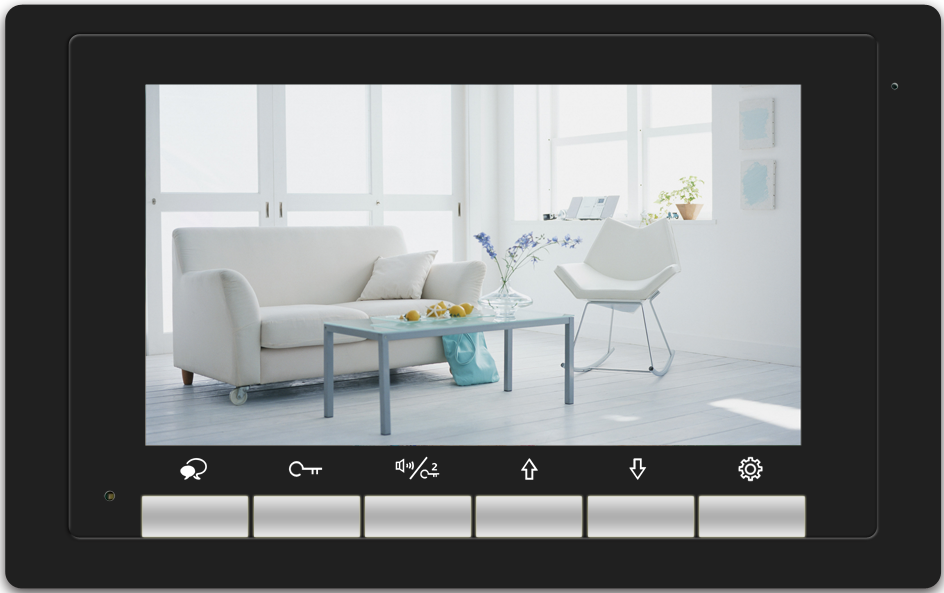Click the potted plant on the windowsill

click(x=688, y=198)
